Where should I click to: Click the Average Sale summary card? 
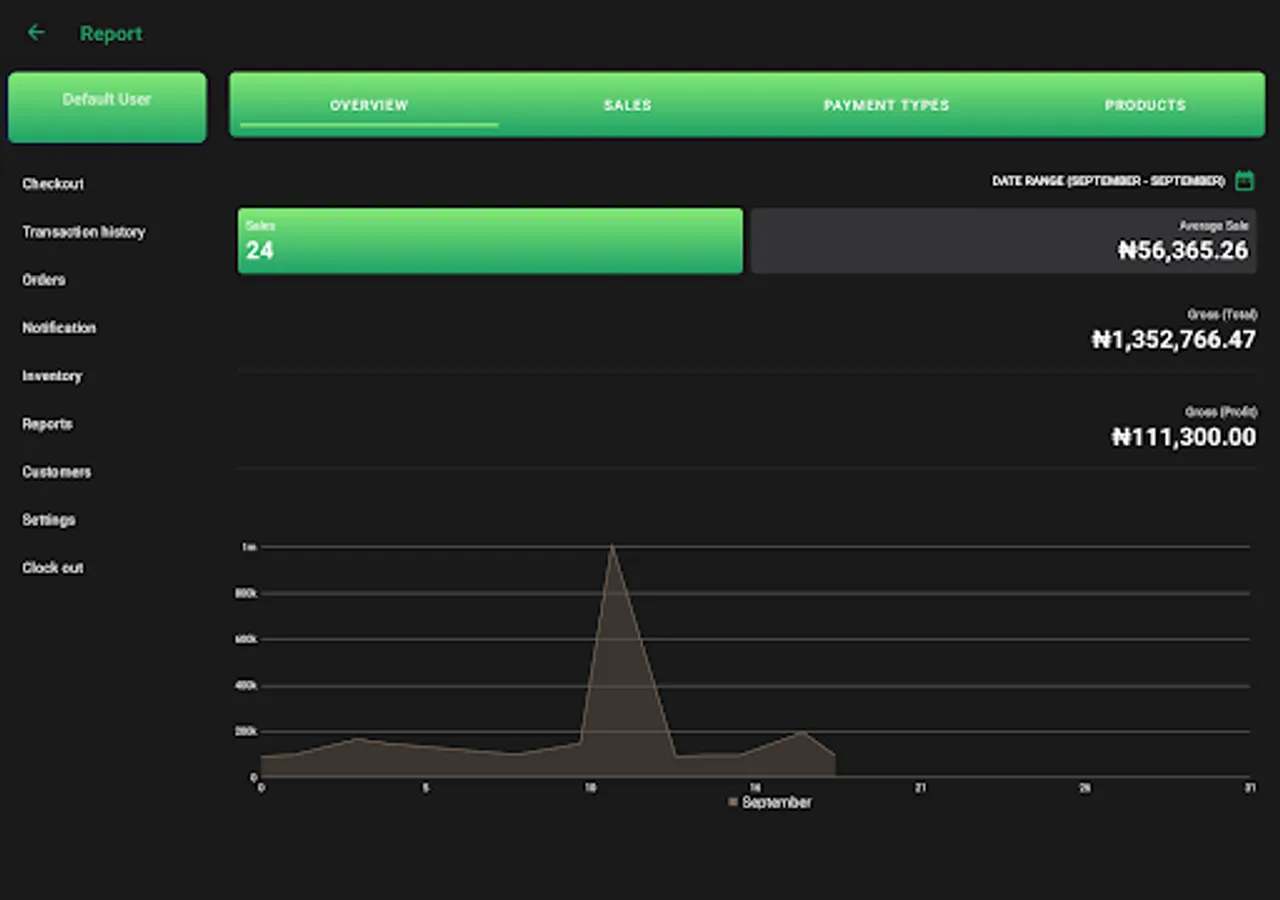1003,241
